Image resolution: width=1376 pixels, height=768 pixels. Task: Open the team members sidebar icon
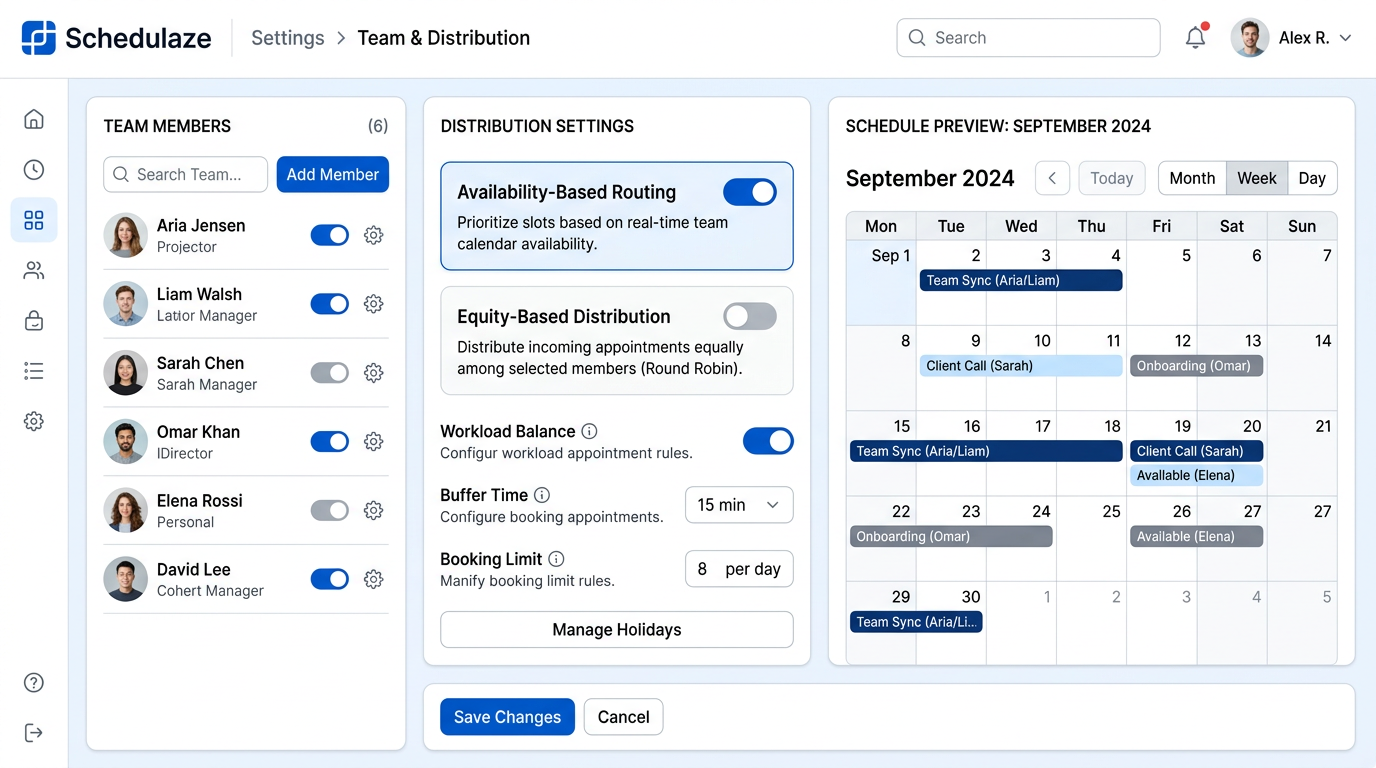coord(34,270)
